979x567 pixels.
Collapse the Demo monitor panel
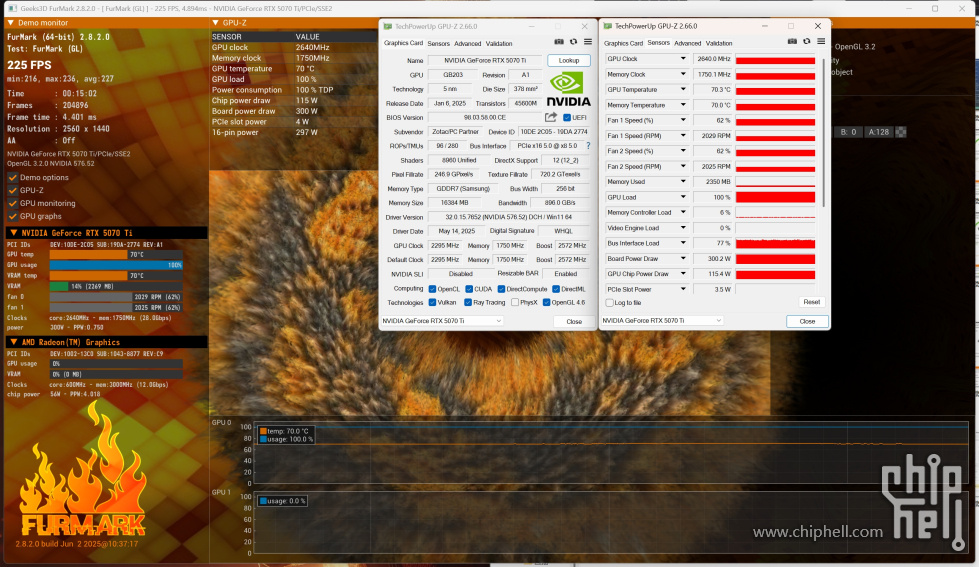[11, 22]
